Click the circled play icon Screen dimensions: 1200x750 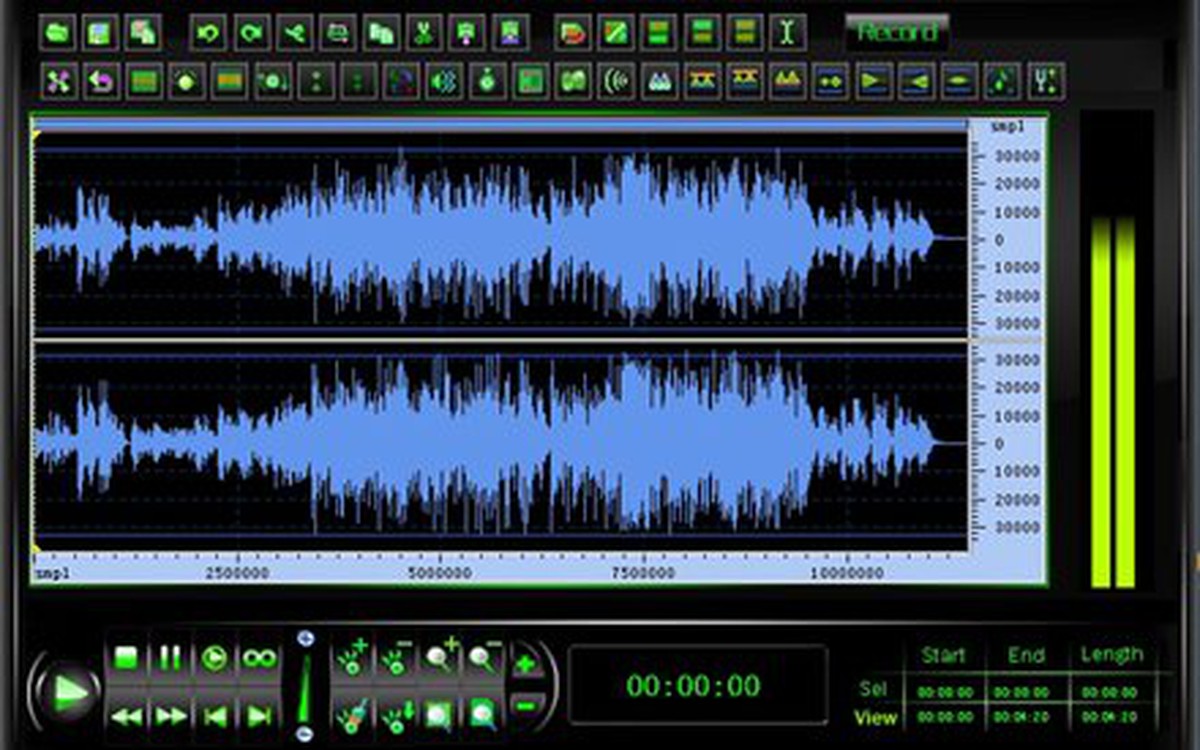coord(214,657)
